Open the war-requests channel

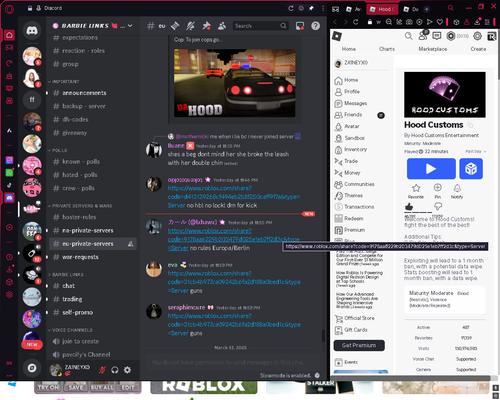coord(93,257)
